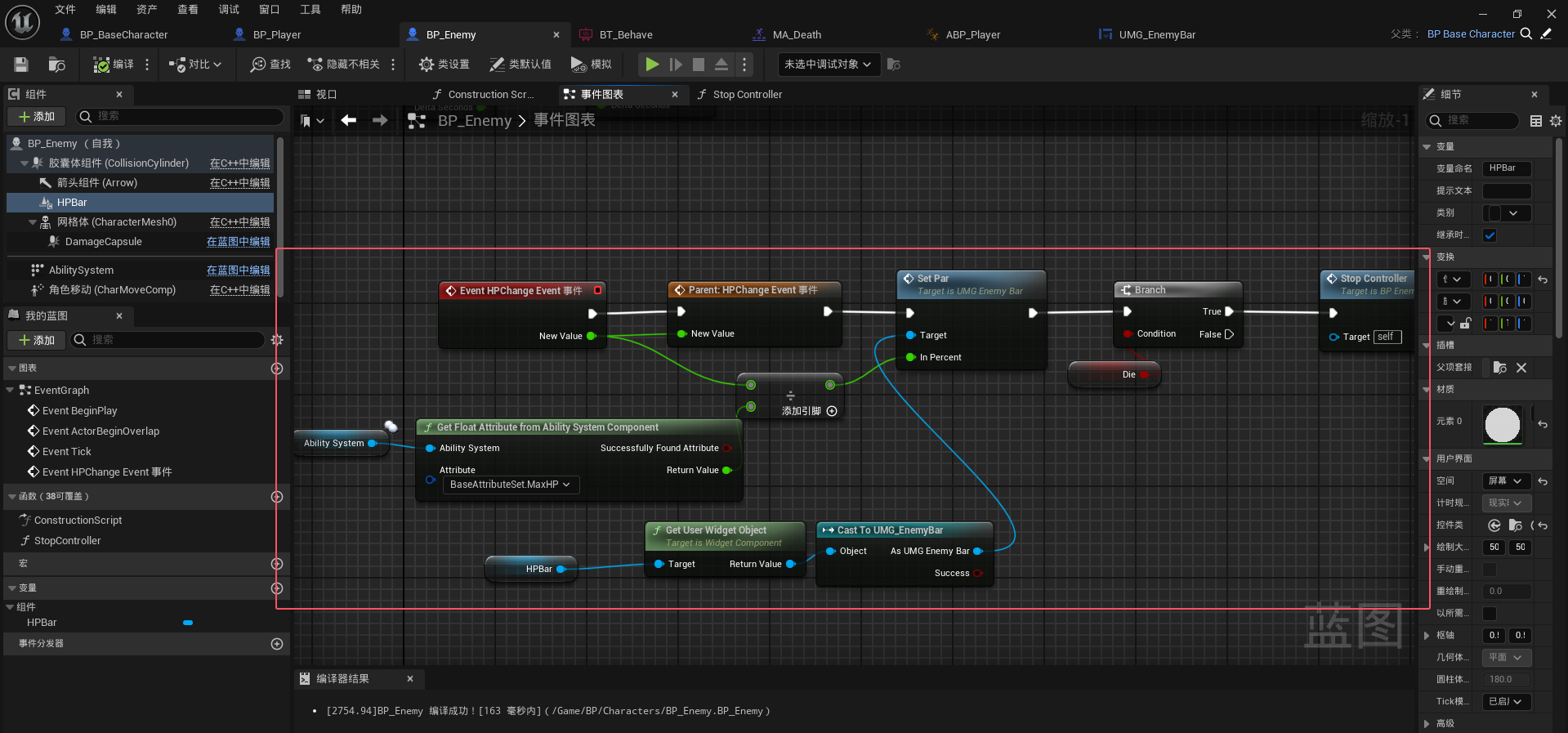The width and height of the screenshot is (1568, 733).
Task: Save the blueprint with the floppy disk icon
Action: [x=21, y=65]
